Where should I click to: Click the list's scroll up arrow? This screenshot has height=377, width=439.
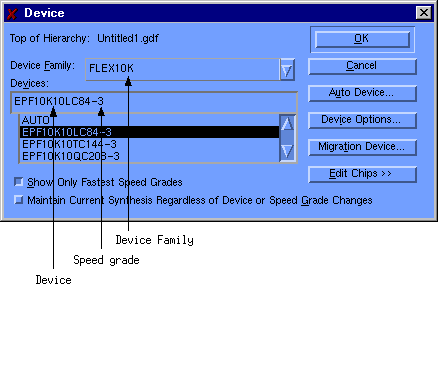click(x=287, y=124)
